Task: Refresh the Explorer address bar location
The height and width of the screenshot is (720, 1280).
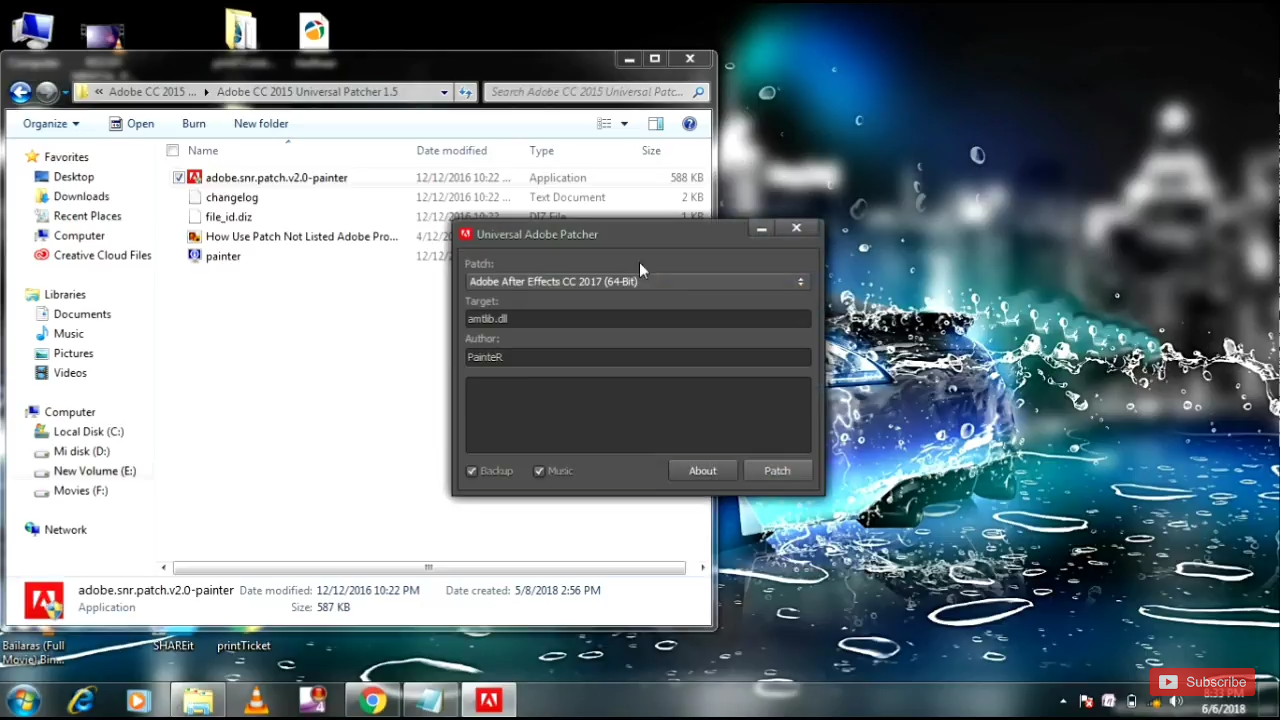Action: (x=465, y=92)
